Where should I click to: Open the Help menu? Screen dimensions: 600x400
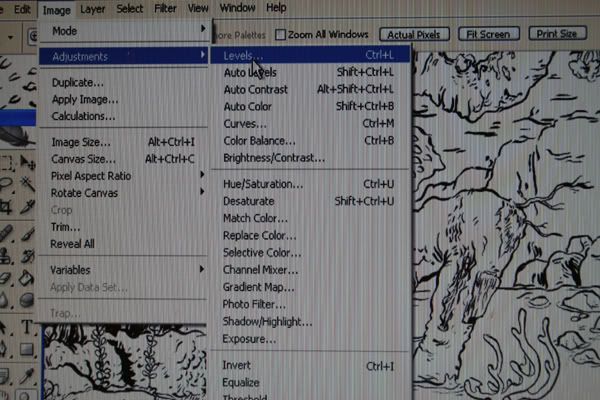pyautogui.click(x=276, y=7)
